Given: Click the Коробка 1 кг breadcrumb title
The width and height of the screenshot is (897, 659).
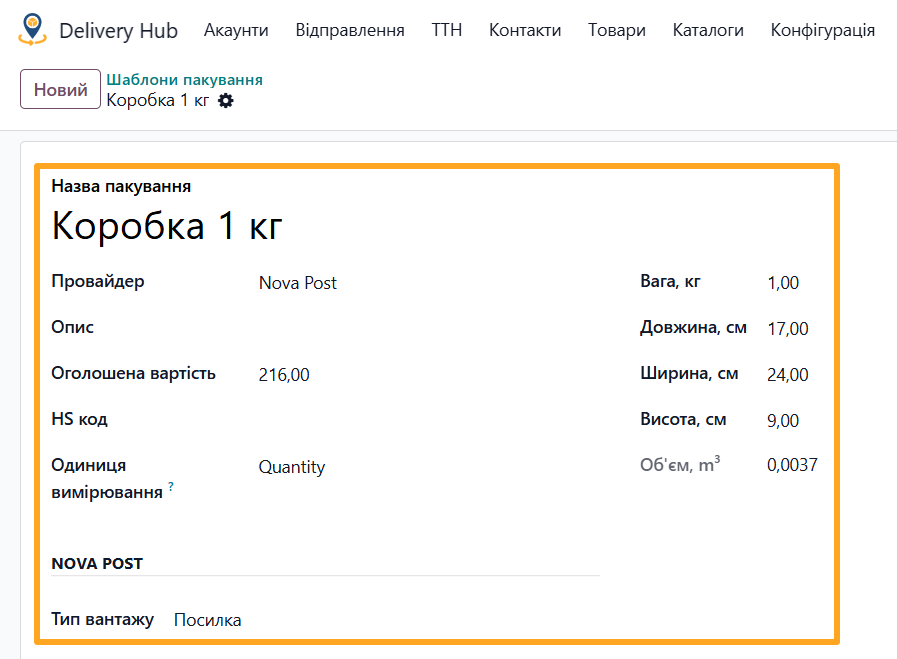Looking at the screenshot, I should (x=158, y=100).
